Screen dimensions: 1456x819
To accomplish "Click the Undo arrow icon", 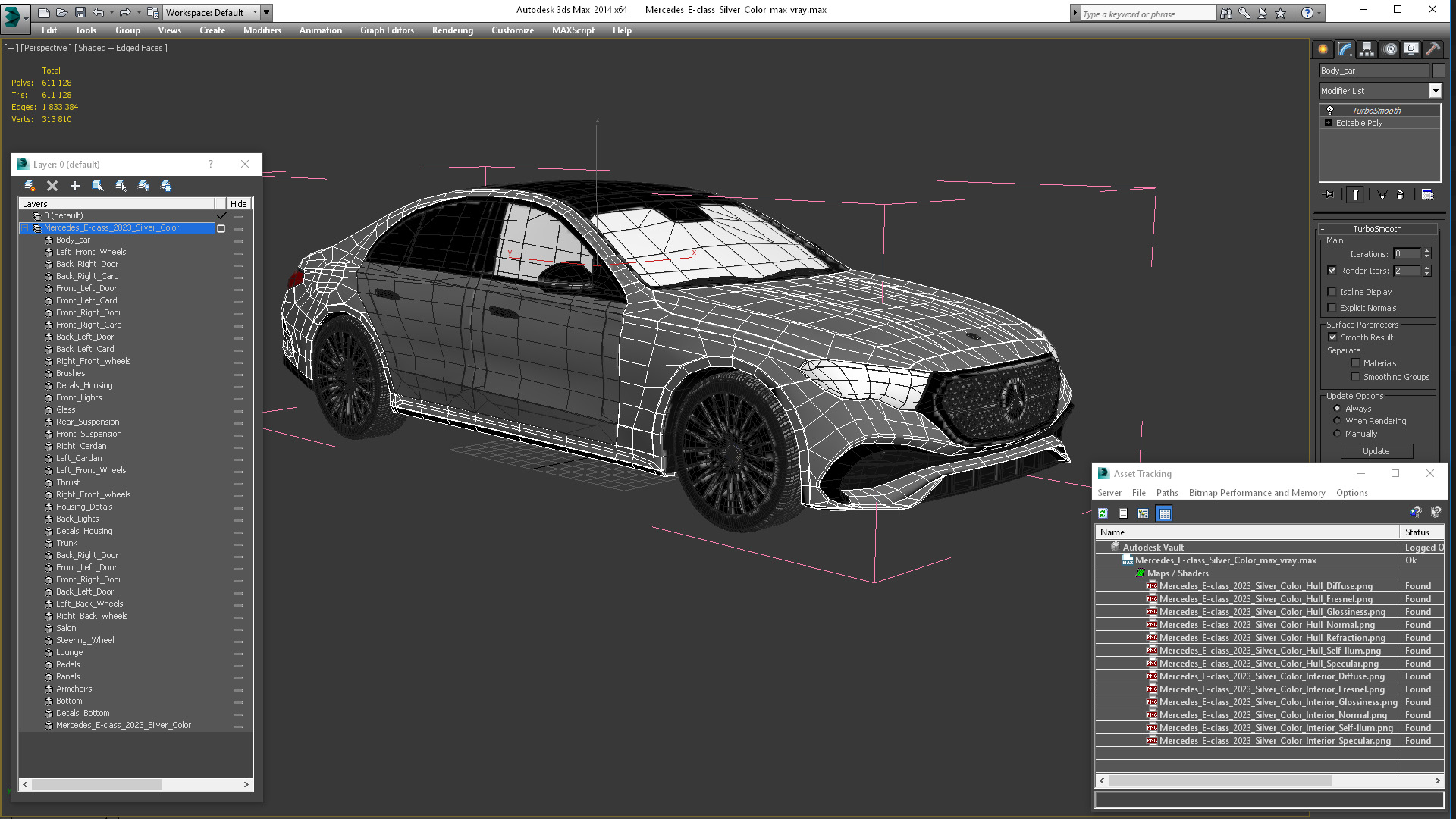I will tap(99, 13).
